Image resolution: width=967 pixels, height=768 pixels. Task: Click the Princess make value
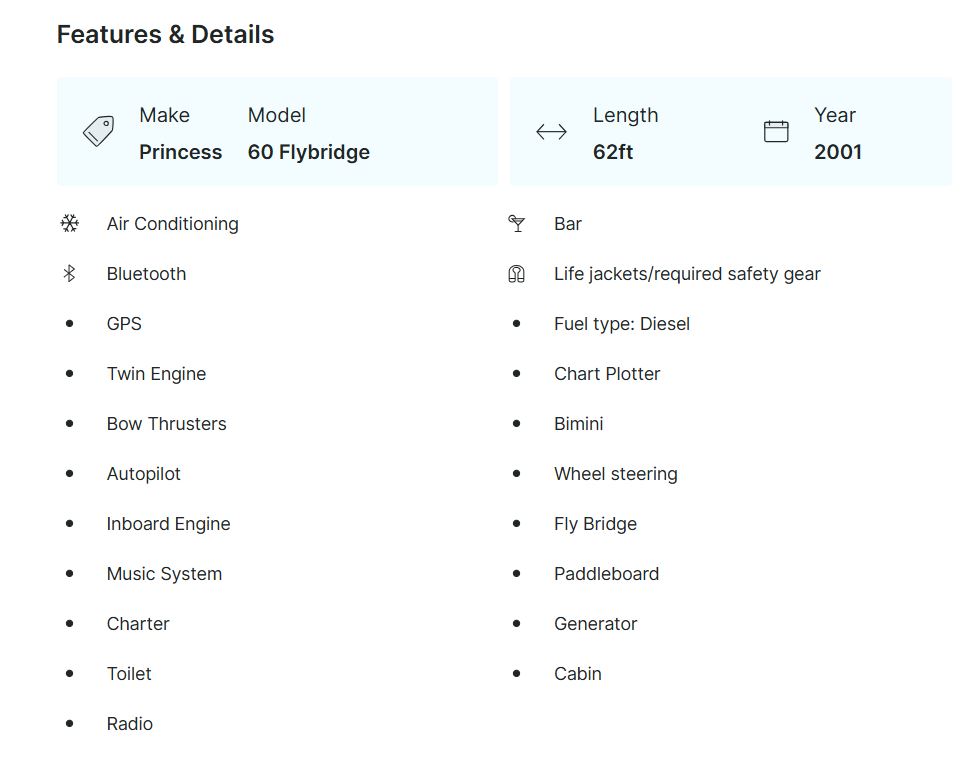click(180, 152)
